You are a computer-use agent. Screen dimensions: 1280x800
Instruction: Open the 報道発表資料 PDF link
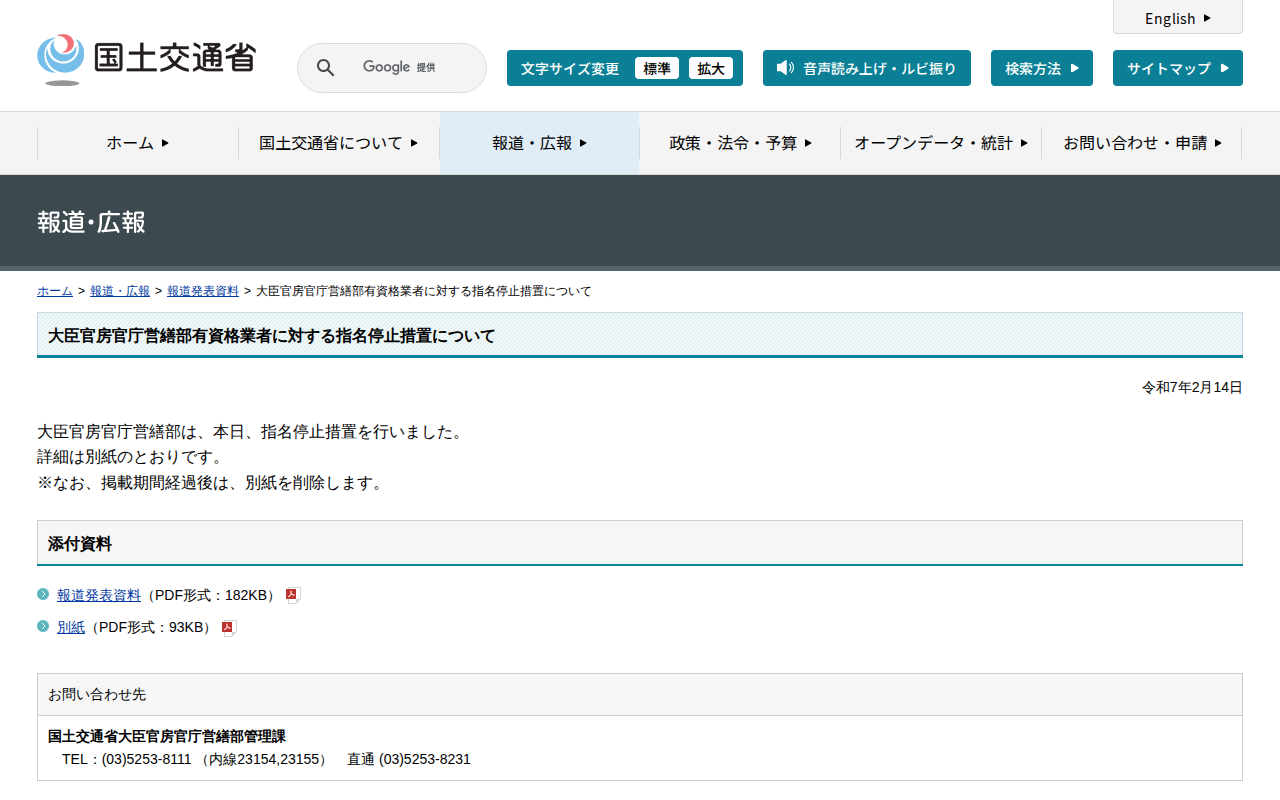click(99, 595)
